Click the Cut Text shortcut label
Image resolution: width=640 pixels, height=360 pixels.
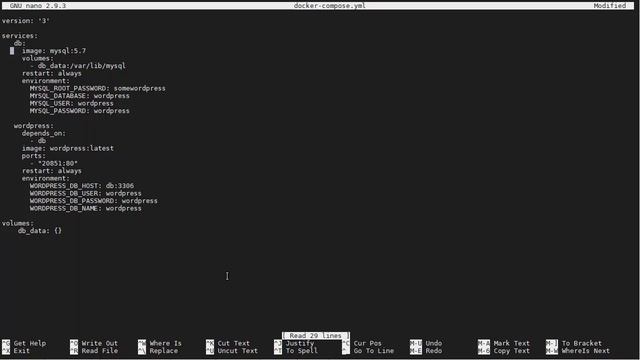[x=233, y=343]
